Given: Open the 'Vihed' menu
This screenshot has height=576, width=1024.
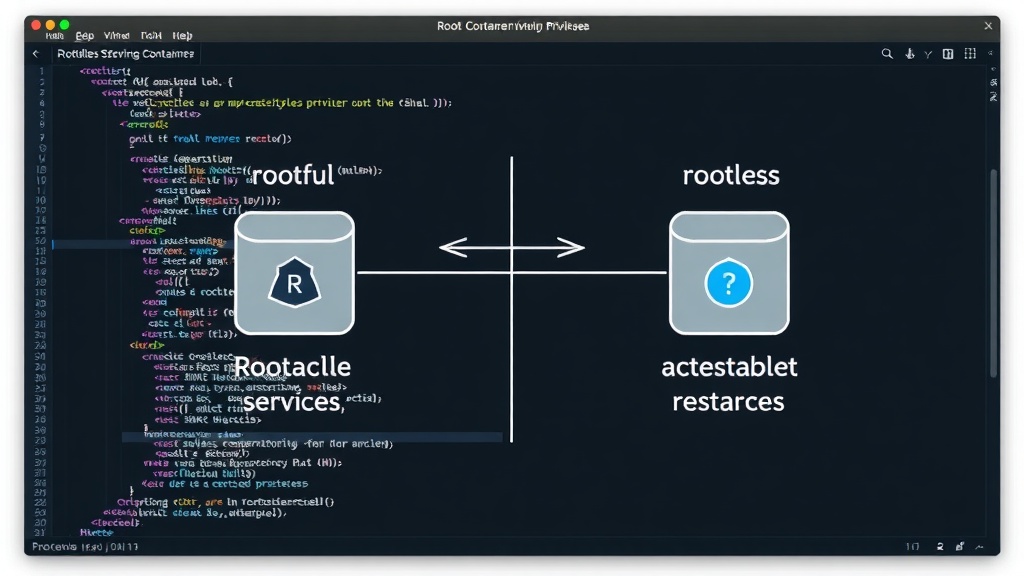Looking at the screenshot, I should (116, 35).
